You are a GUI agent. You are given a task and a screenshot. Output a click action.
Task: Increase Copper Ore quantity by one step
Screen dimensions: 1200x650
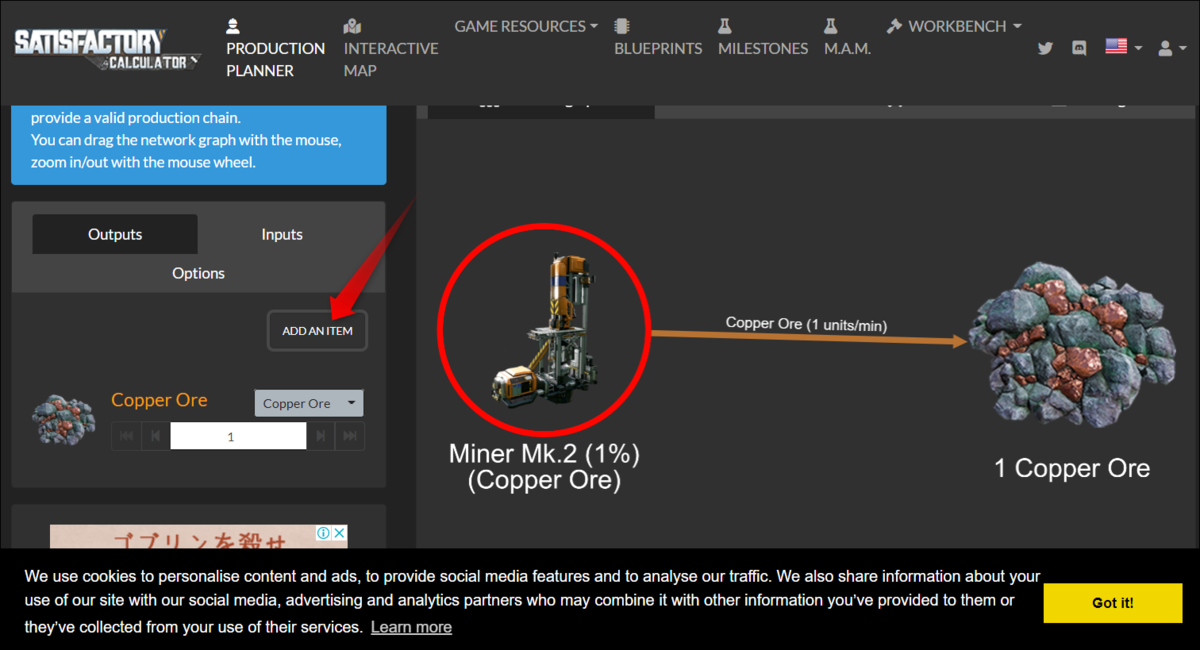(x=321, y=436)
